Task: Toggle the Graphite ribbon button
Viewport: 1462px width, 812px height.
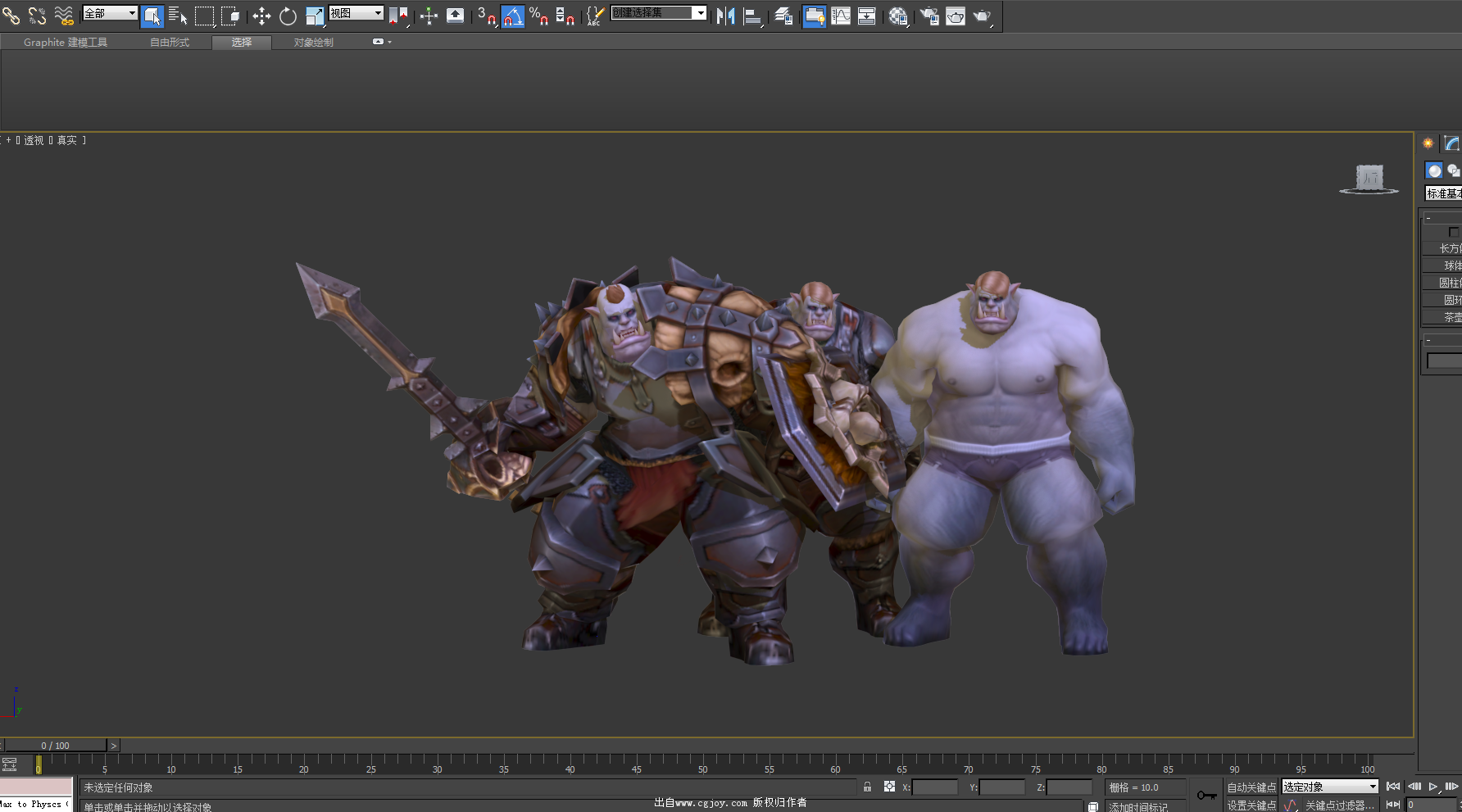Action: 814,16
